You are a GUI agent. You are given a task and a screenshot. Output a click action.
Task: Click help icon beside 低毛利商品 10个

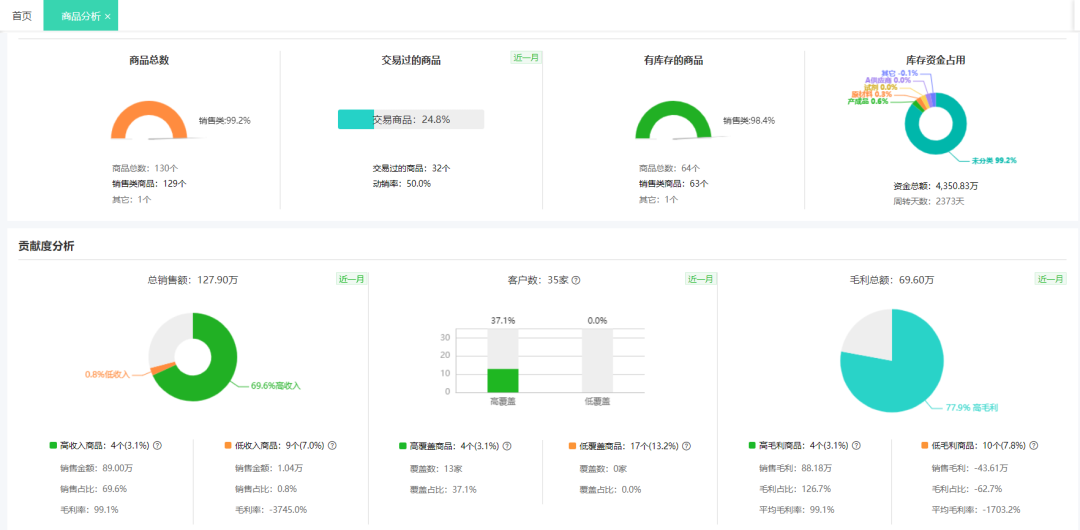click(x=1033, y=446)
